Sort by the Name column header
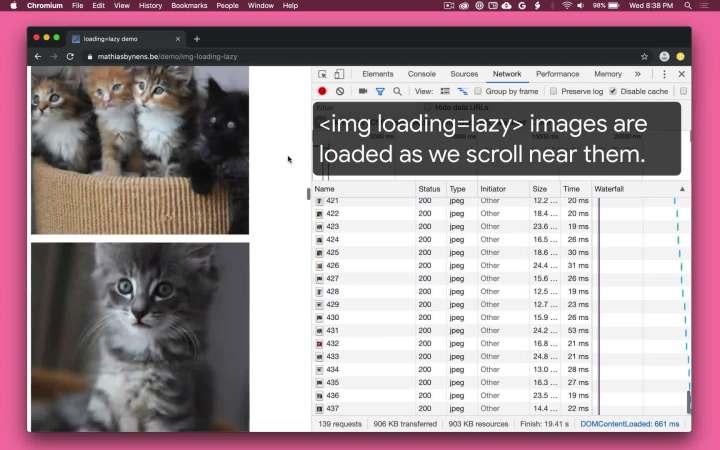This screenshot has width=720, height=450. (364, 189)
